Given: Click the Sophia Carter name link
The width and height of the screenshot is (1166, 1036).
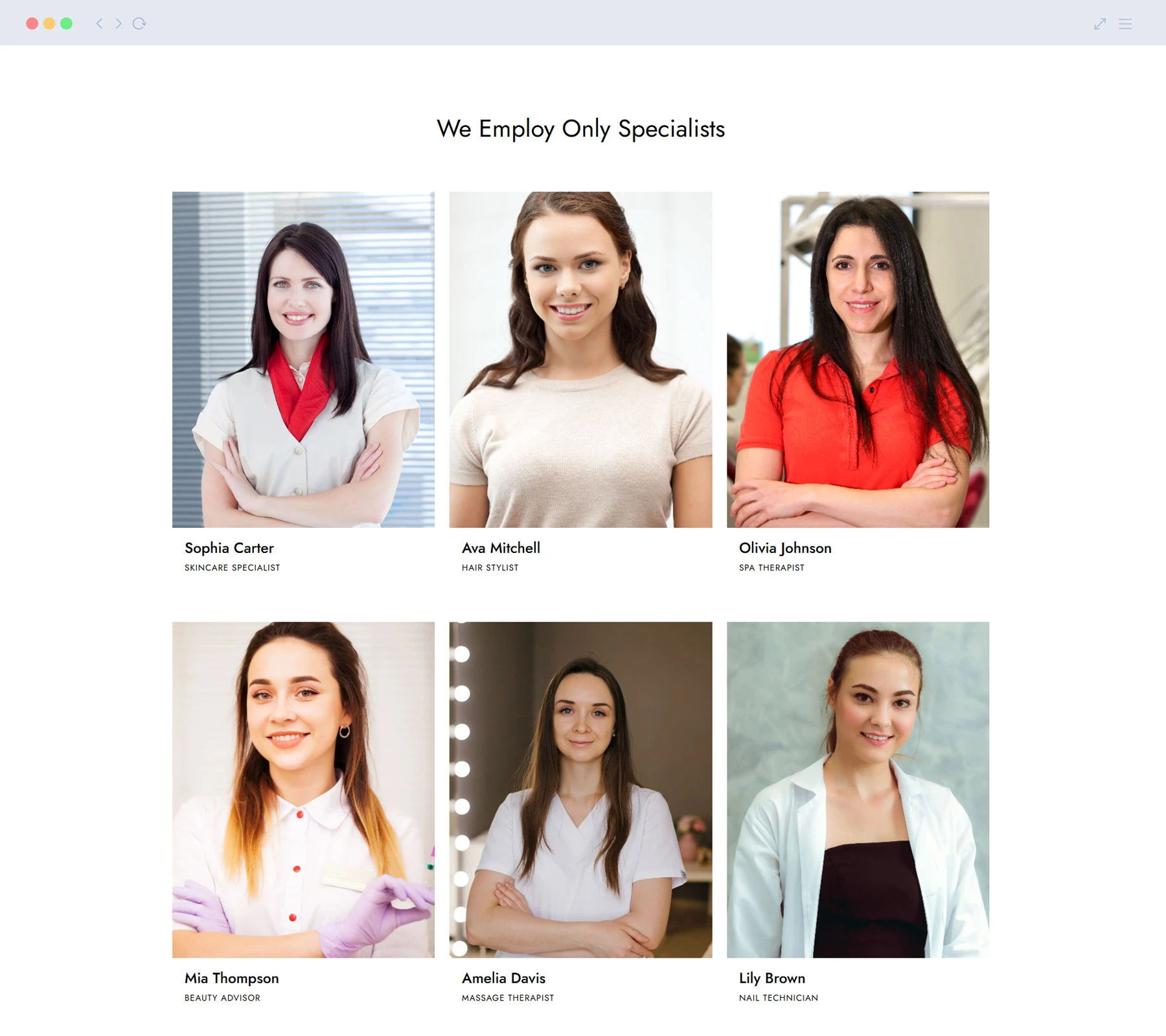Looking at the screenshot, I should pyautogui.click(x=229, y=548).
